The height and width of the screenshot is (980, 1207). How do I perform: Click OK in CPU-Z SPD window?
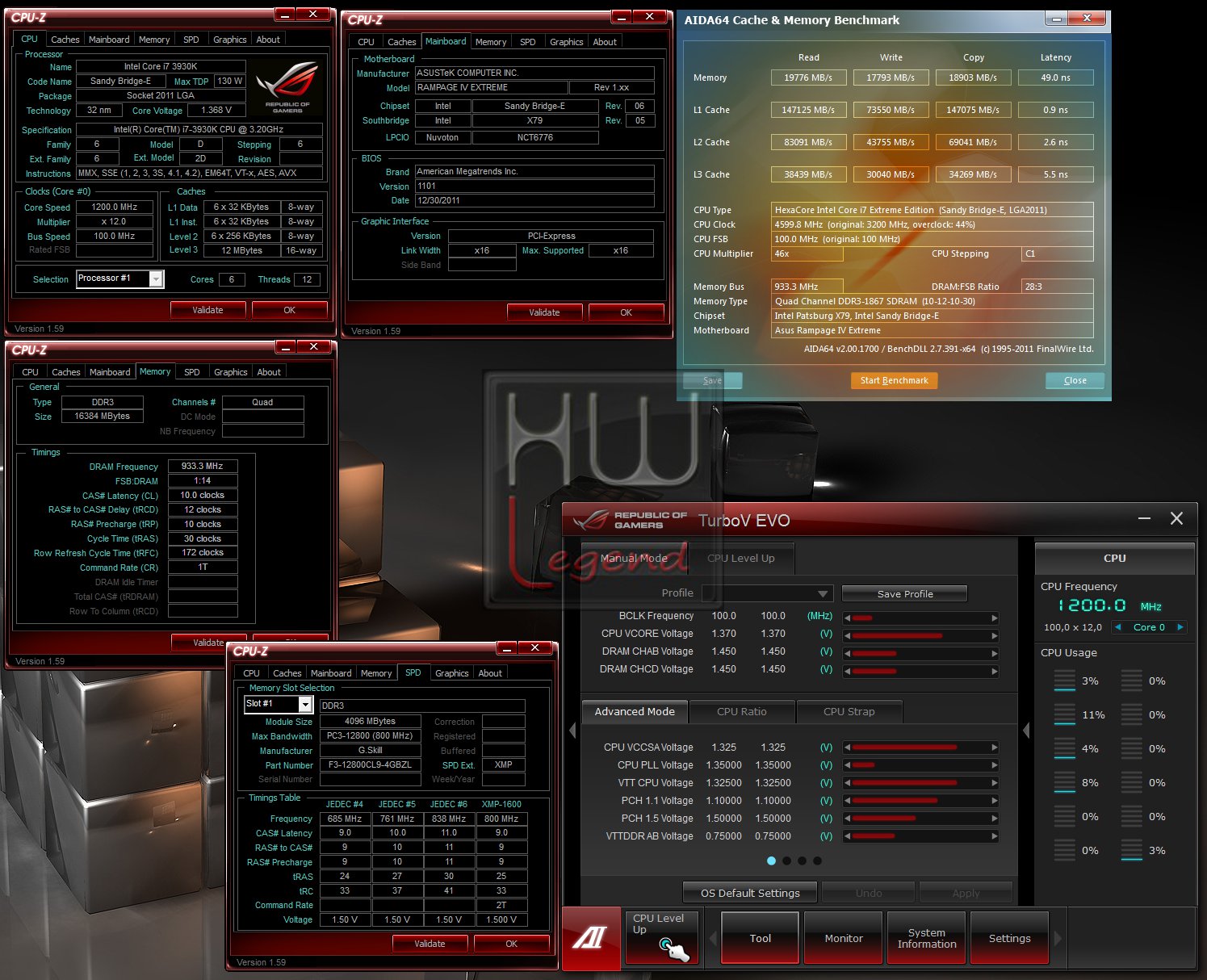click(511, 944)
